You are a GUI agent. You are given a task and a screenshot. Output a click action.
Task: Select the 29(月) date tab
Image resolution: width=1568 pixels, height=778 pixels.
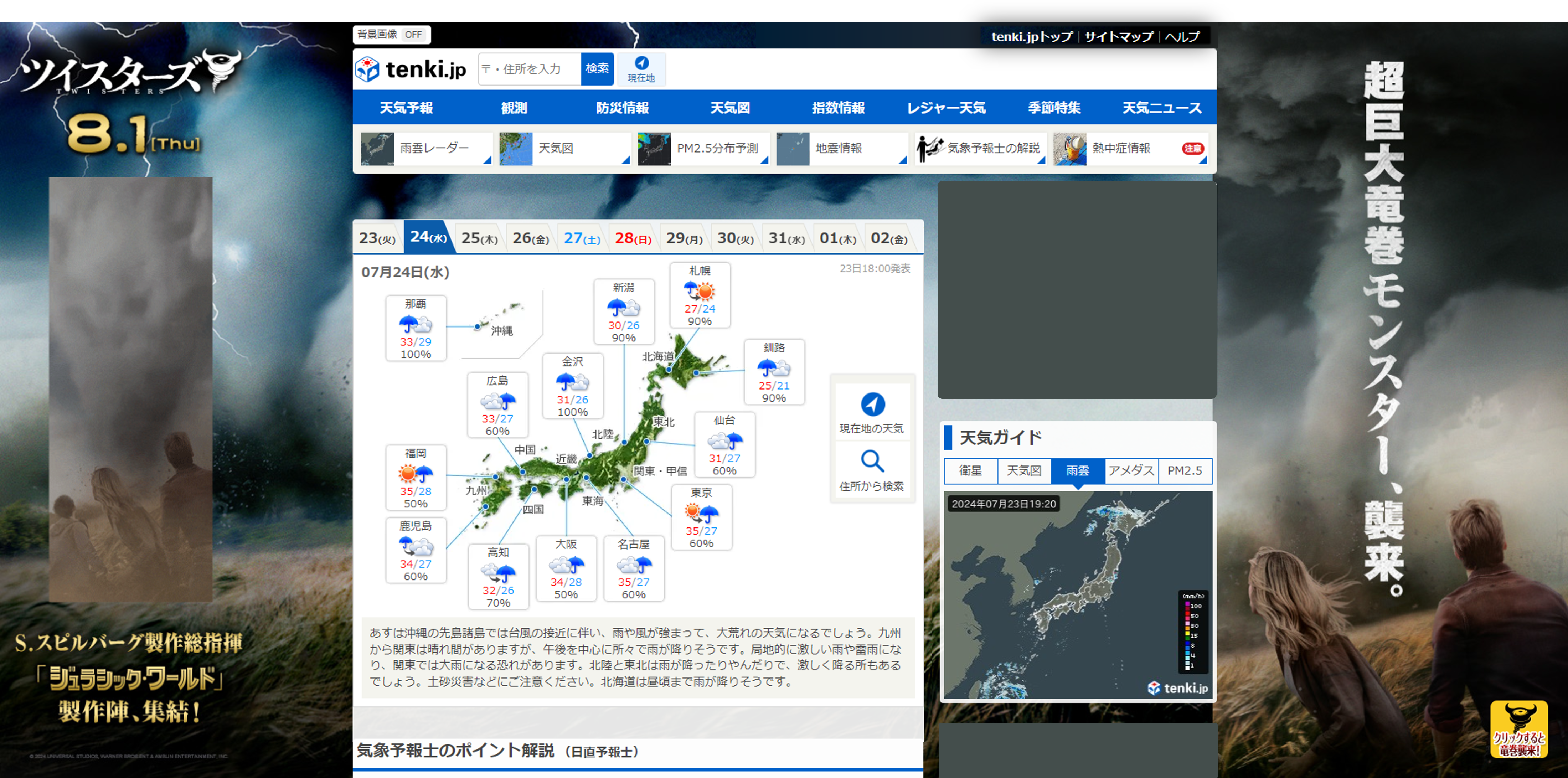coord(684,238)
